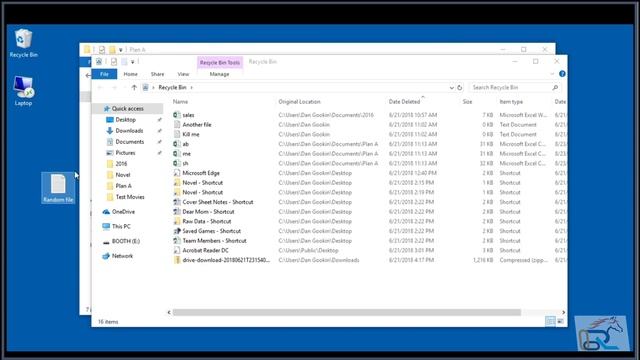Image resolution: width=640 pixels, height=360 pixels.
Task: Open Desktop in the navigation pane
Action: point(125,120)
